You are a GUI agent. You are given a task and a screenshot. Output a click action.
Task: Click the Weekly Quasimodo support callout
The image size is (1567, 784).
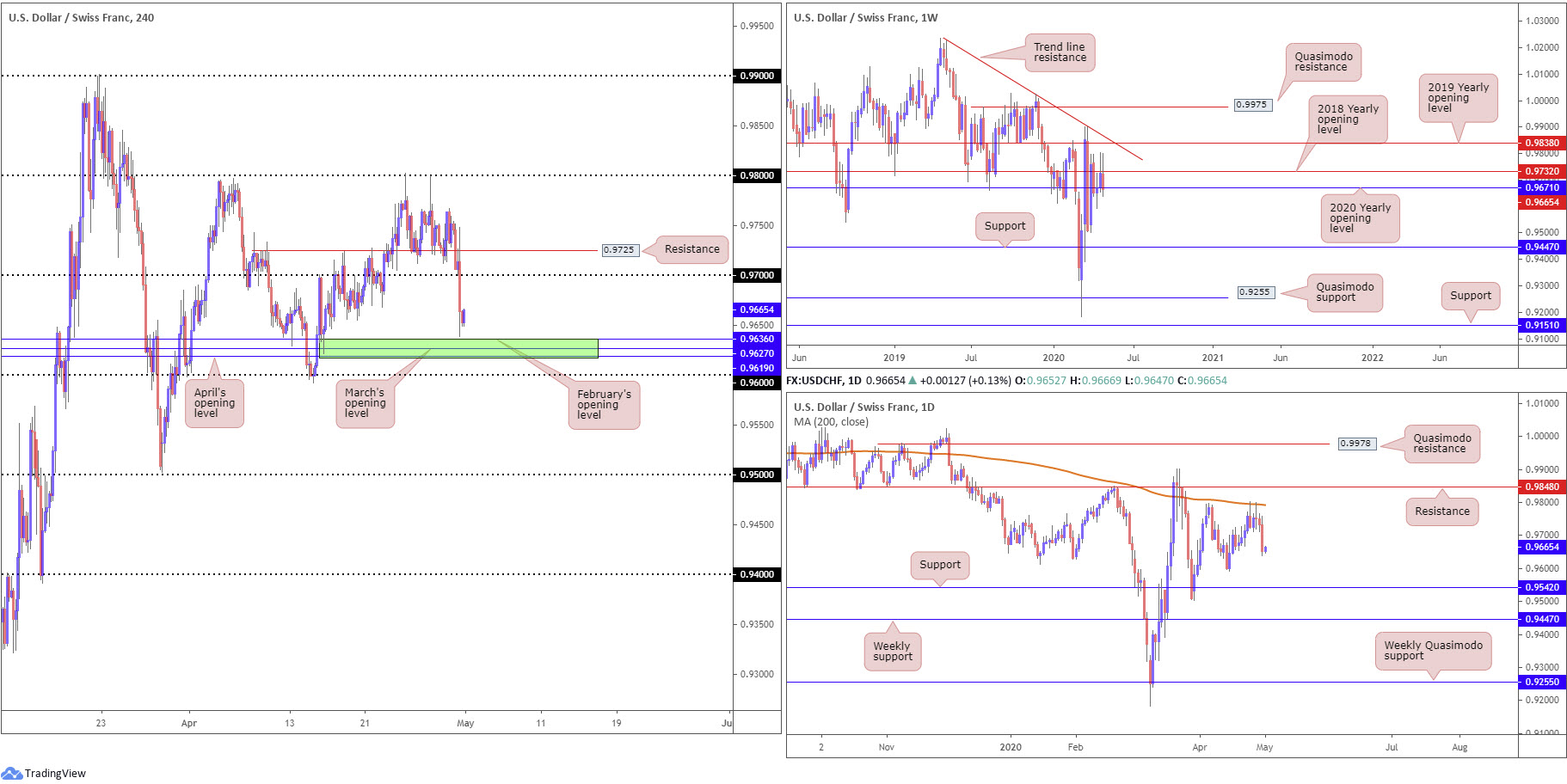coord(1433,651)
